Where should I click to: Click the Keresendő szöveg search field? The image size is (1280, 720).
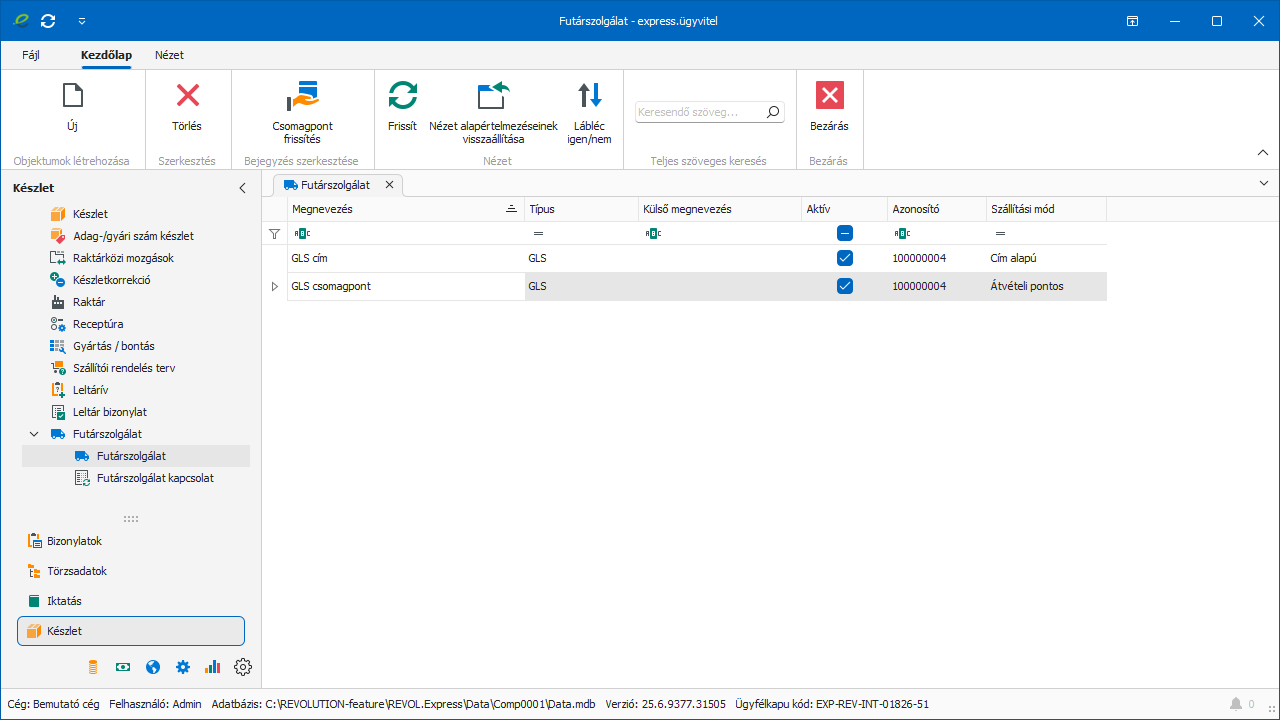point(700,113)
